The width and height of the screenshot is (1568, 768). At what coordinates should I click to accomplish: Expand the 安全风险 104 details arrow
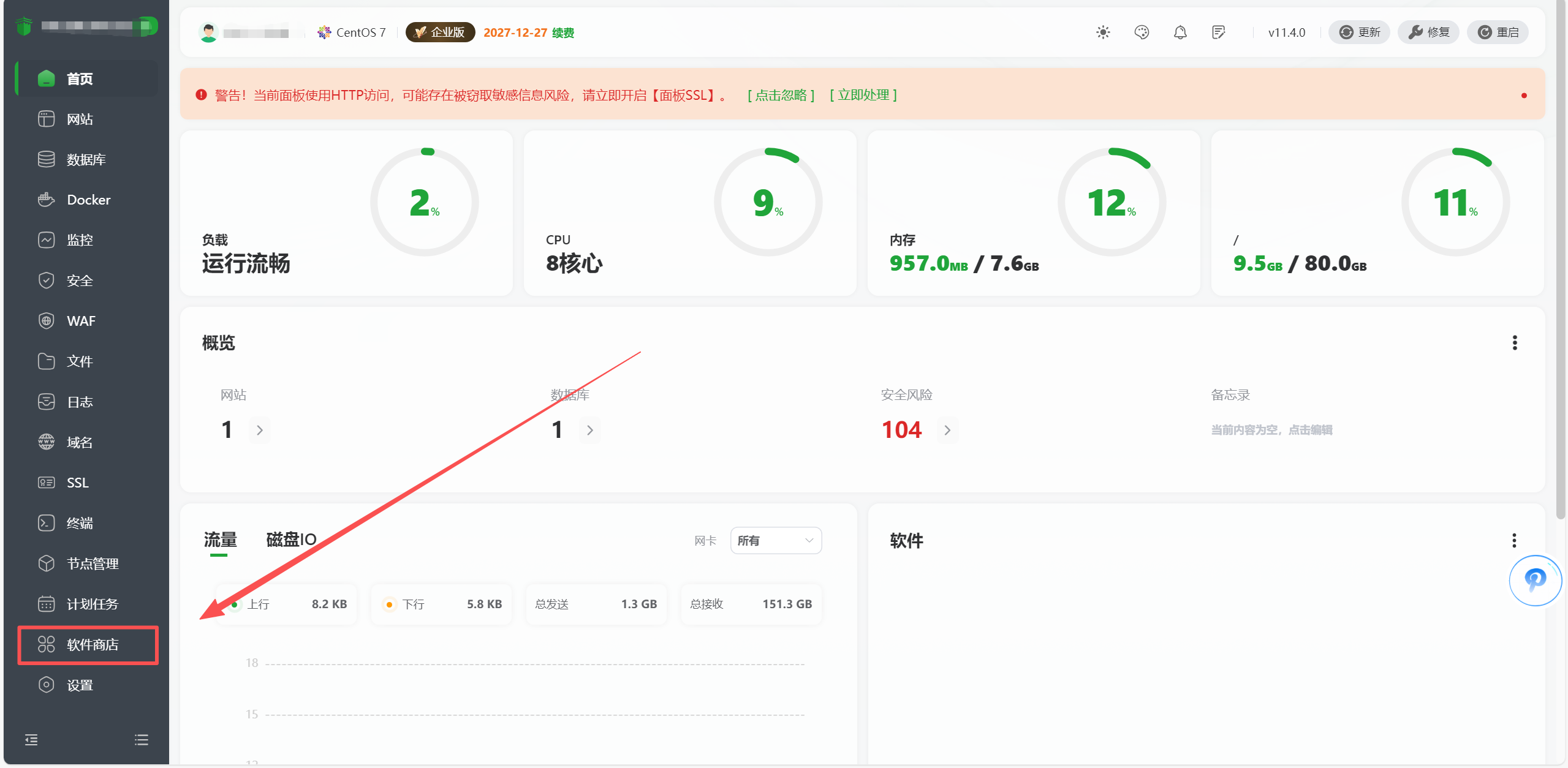(947, 430)
